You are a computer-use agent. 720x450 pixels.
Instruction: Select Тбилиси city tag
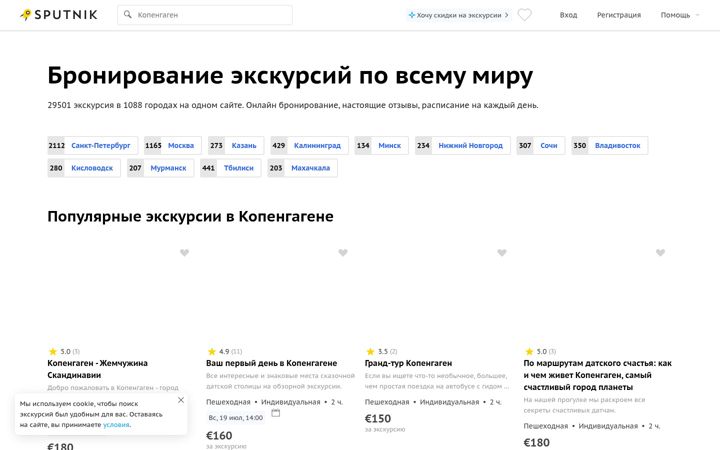[231, 168]
